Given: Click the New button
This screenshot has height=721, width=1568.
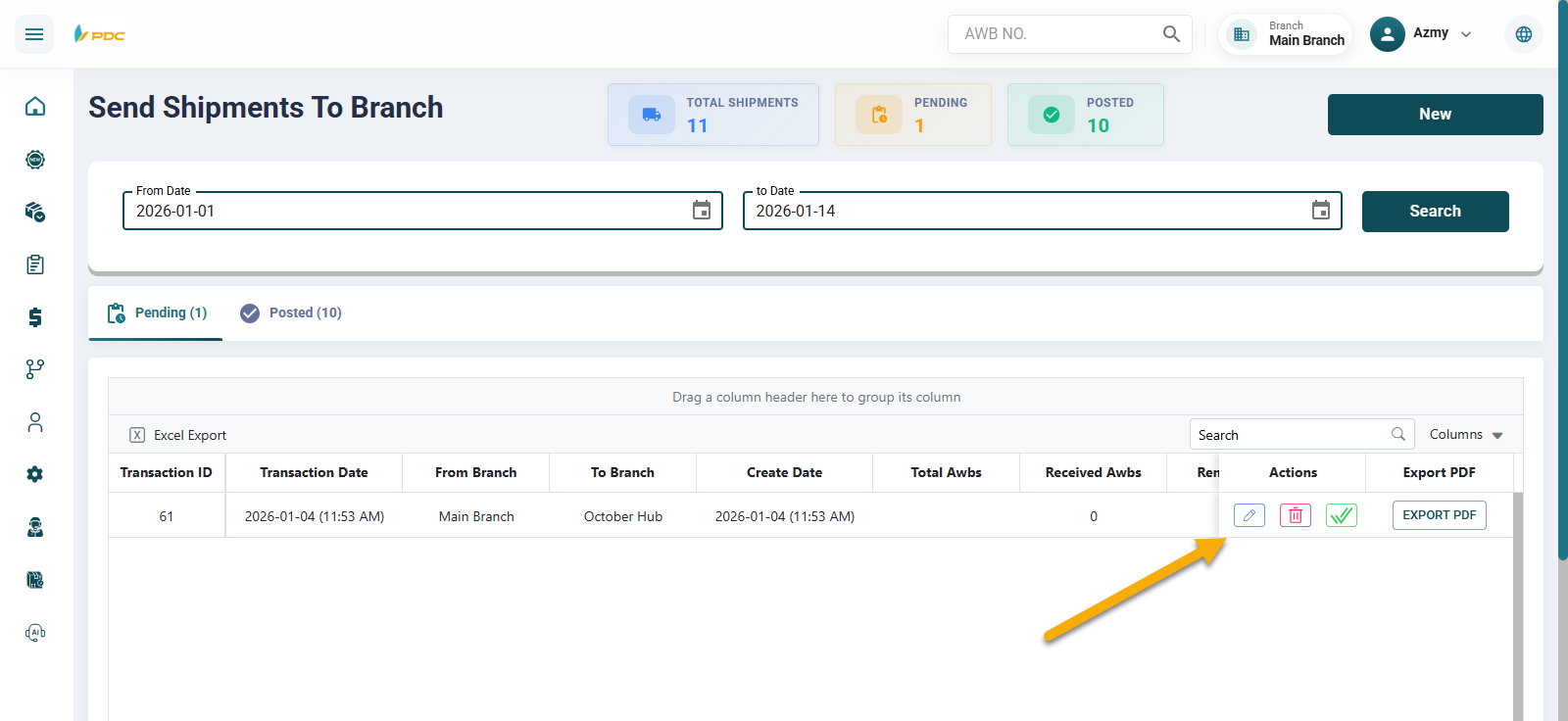Looking at the screenshot, I should point(1435,115).
